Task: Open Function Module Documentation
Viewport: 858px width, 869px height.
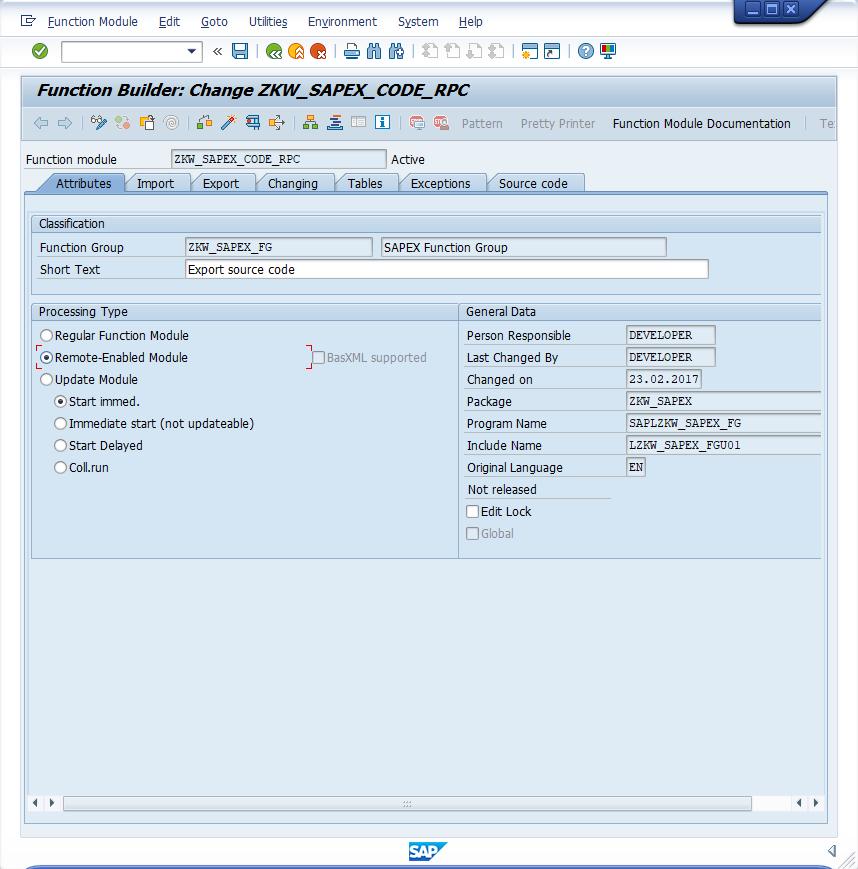Action: coord(701,124)
